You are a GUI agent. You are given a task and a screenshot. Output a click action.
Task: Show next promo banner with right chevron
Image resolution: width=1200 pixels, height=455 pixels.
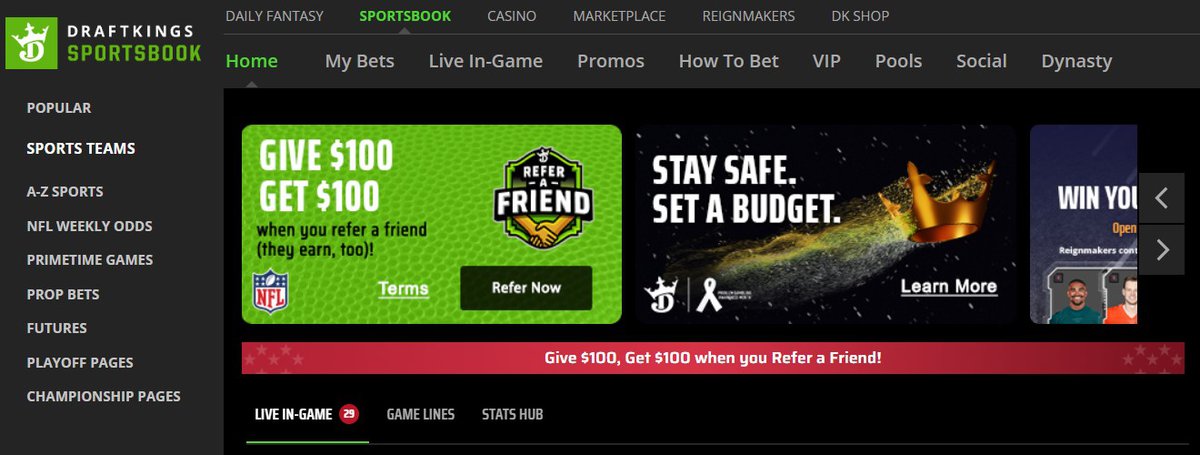tap(1161, 249)
